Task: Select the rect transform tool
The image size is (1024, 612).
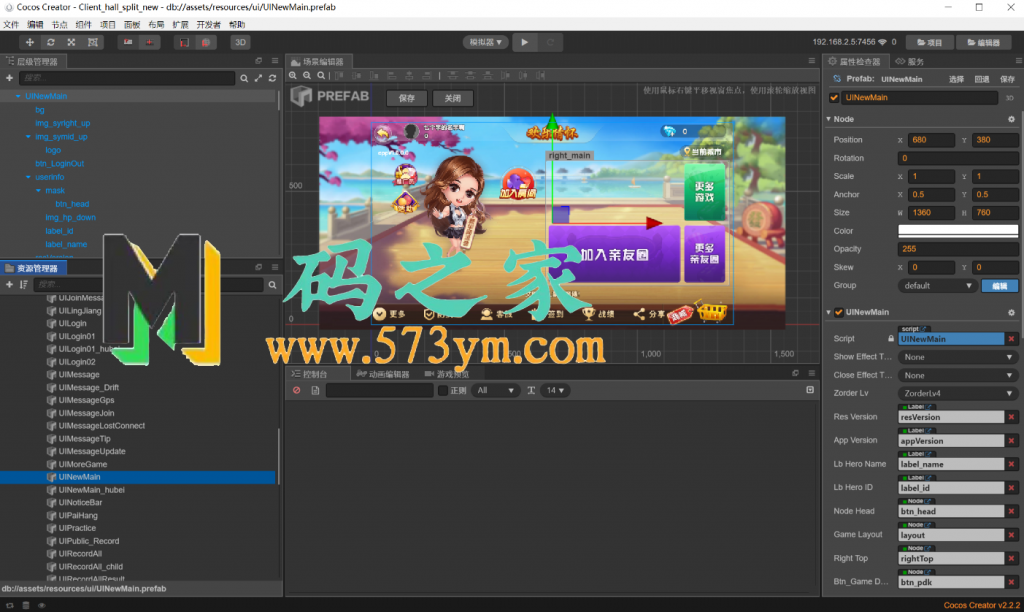Action: 92,42
